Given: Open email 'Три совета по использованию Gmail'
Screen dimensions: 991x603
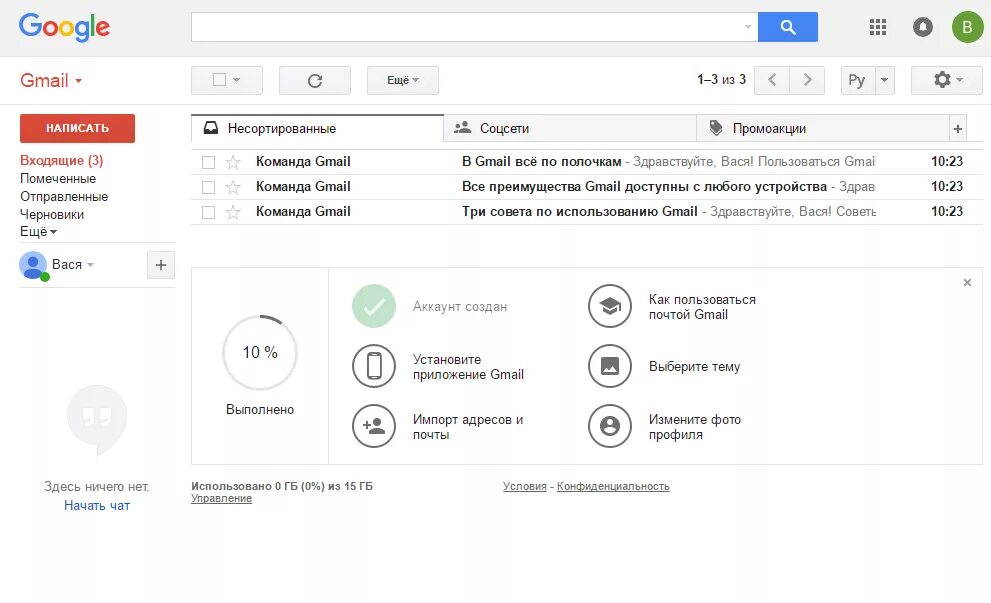Looking at the screenshot, I should point(587,212).
